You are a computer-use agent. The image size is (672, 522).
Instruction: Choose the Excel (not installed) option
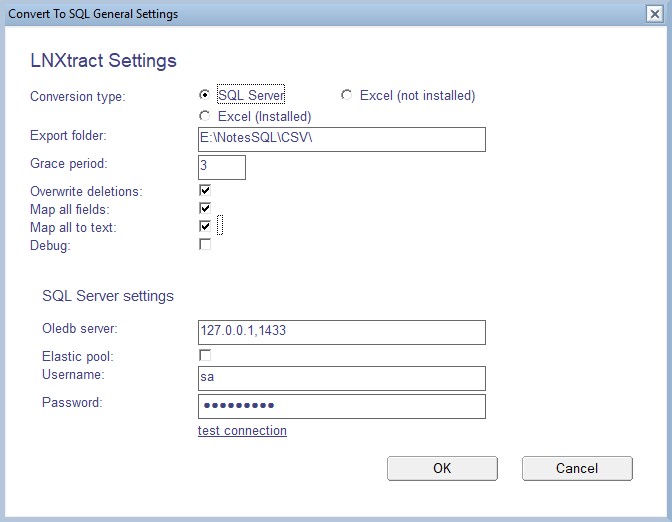click(x=347, y=95)
